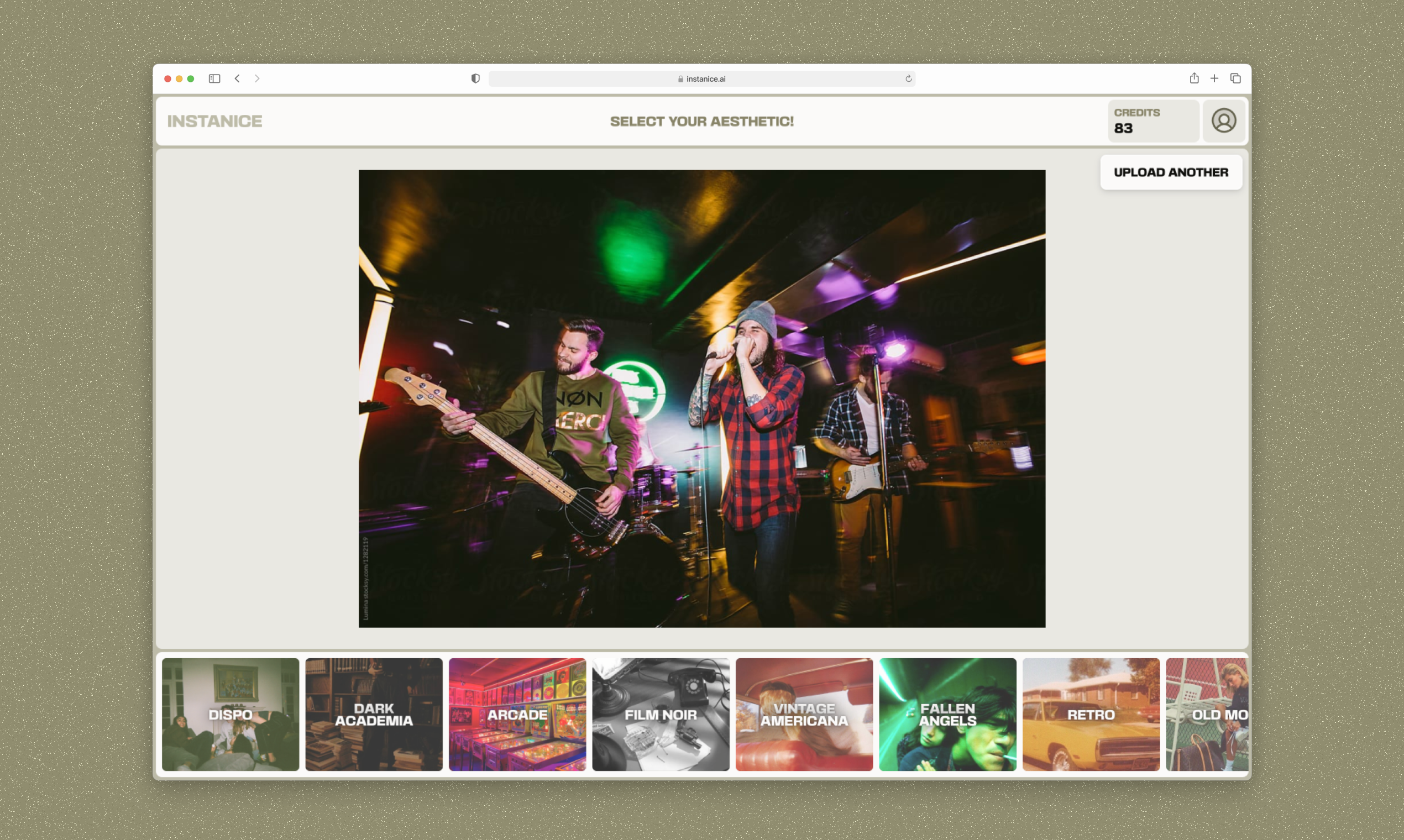Viewport: 1404px width, 840px height.
Task: Show the tab overview icon
Action: tap(1235, 78)
